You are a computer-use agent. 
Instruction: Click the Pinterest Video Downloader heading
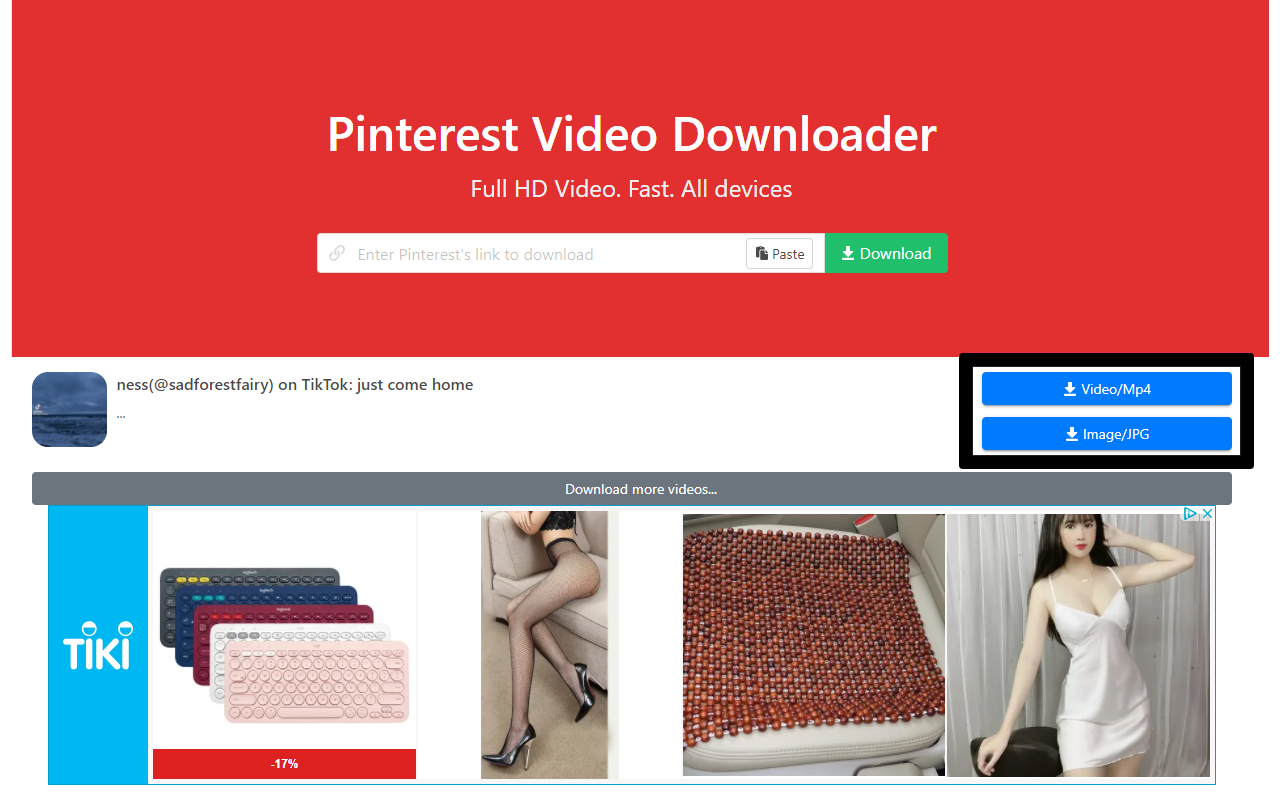632,134
